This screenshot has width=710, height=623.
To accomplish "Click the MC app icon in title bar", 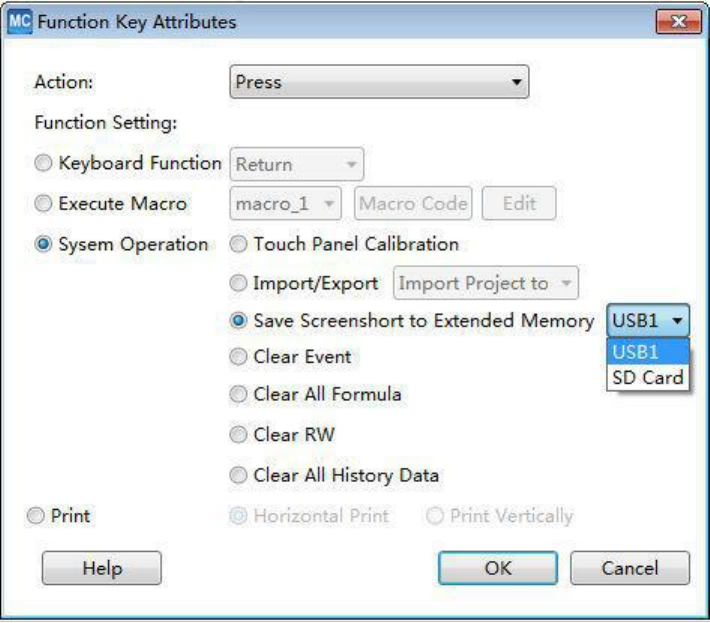I will click(x=21, y=21).
